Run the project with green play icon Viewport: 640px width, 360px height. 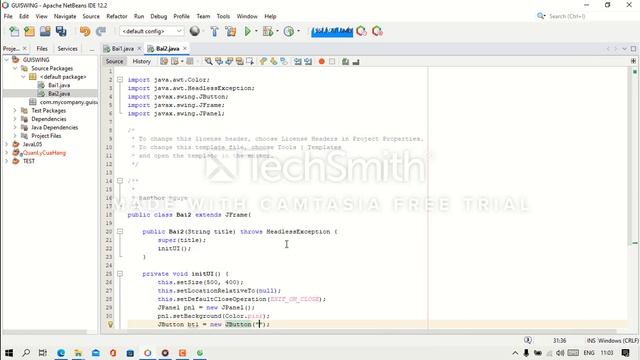[247, 31]
